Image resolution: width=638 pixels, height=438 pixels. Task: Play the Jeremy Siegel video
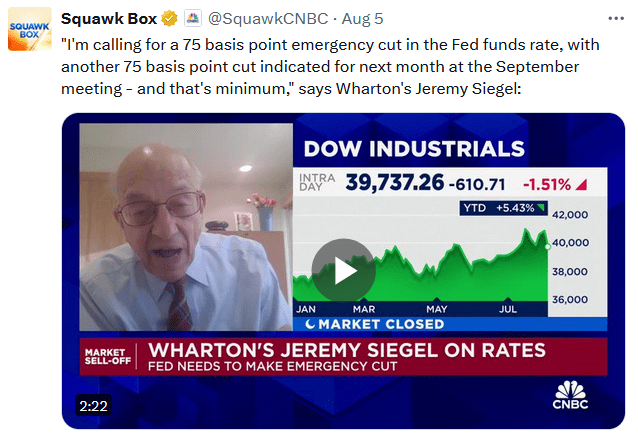tap(343, 269)
